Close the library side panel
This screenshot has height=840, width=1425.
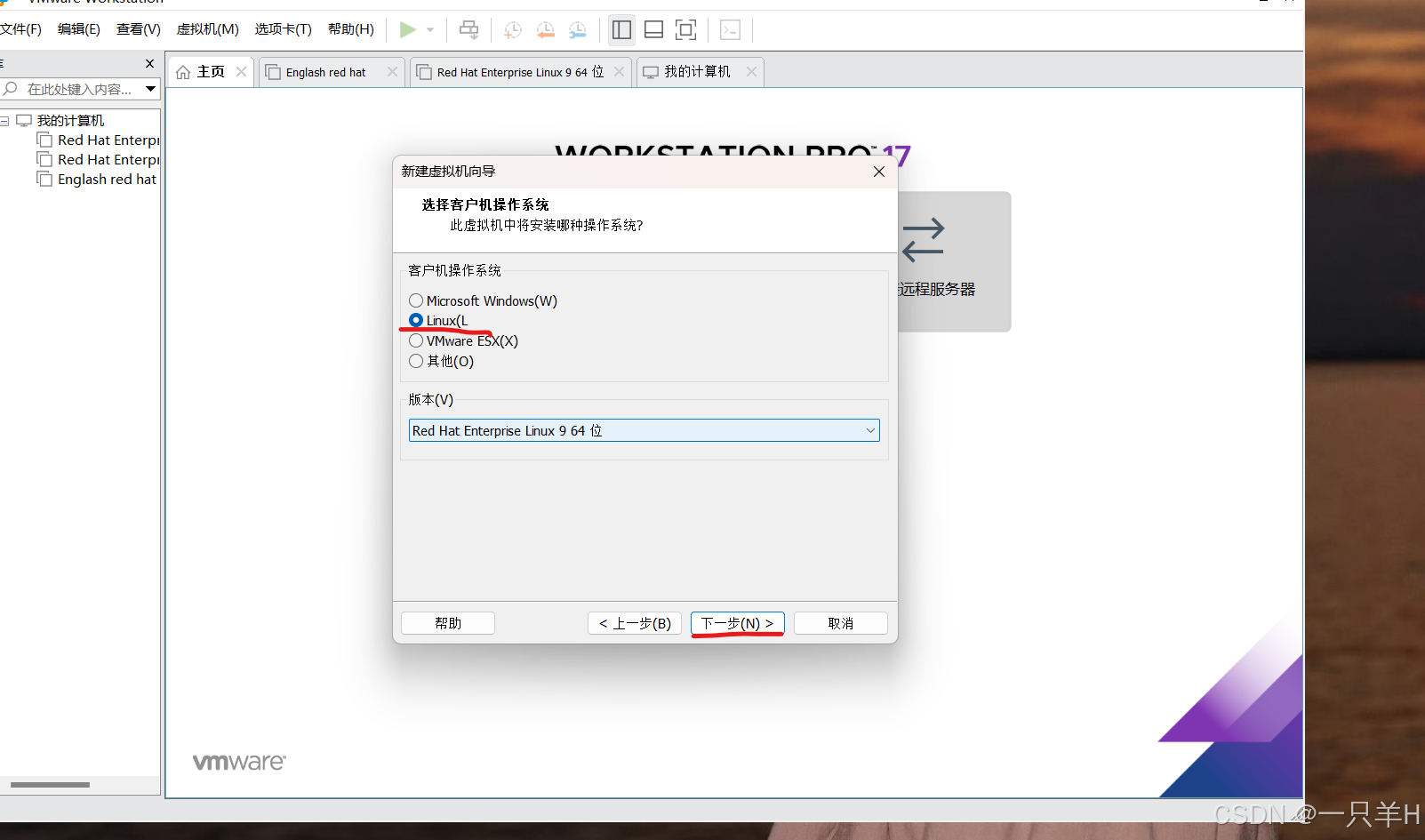coord(149,64)
